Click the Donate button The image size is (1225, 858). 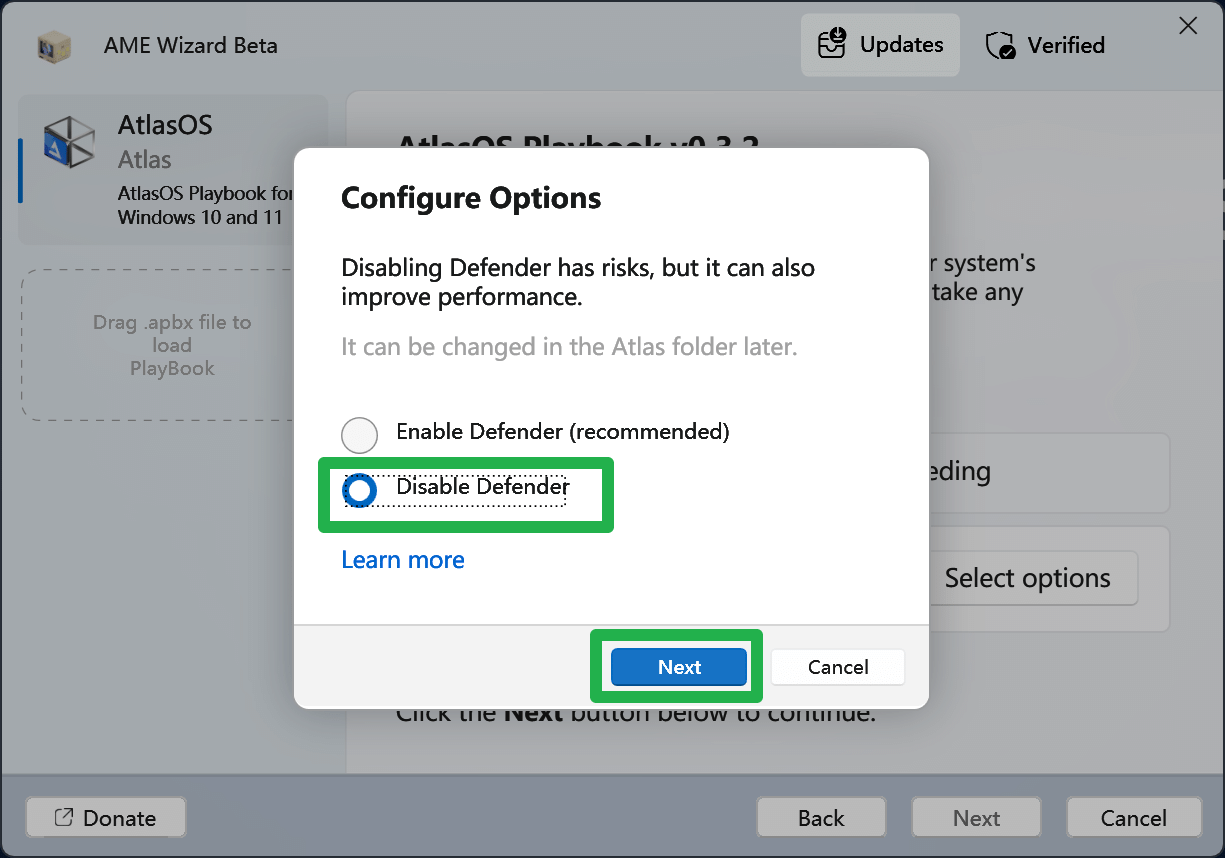click(x=106, y=818)
